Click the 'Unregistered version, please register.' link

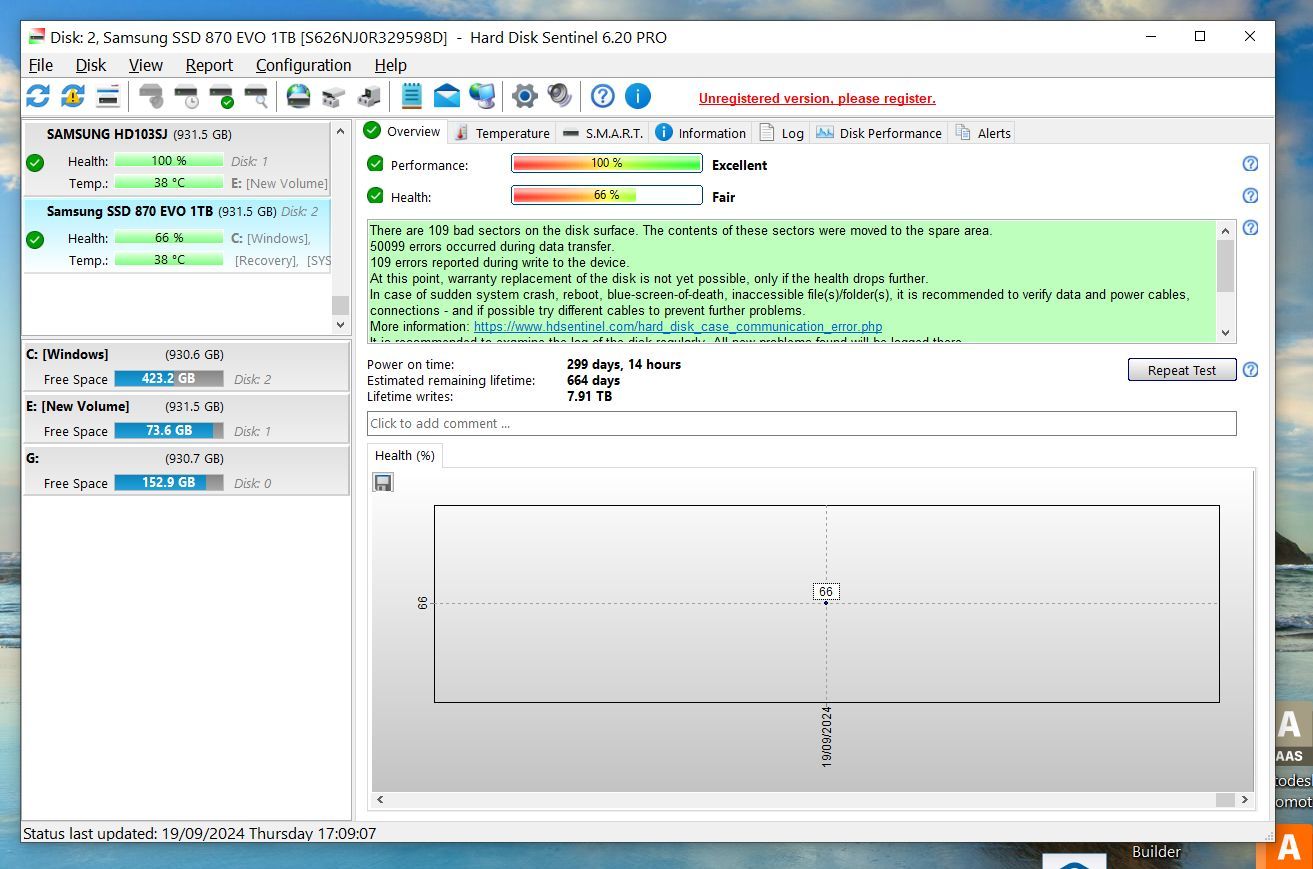817,98
